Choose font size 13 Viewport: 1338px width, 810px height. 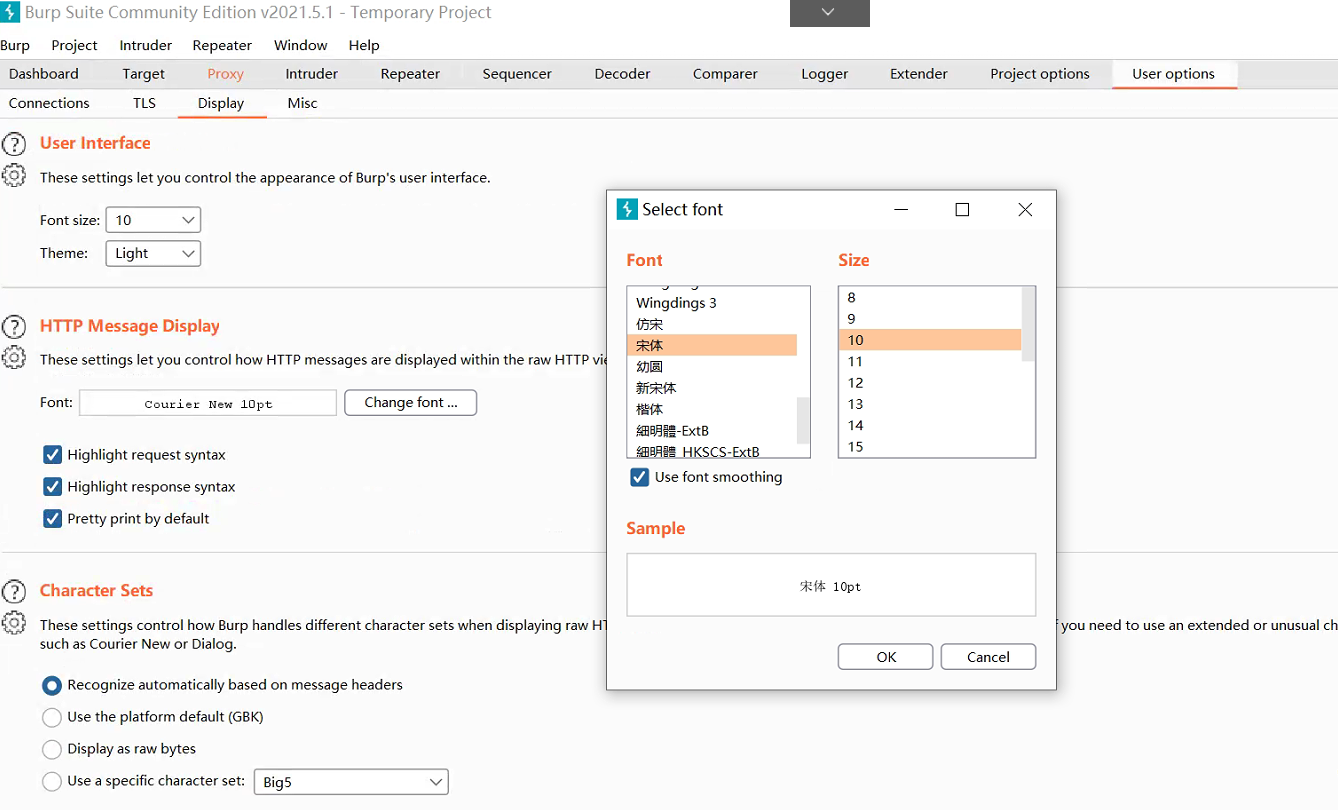point(930,404)
